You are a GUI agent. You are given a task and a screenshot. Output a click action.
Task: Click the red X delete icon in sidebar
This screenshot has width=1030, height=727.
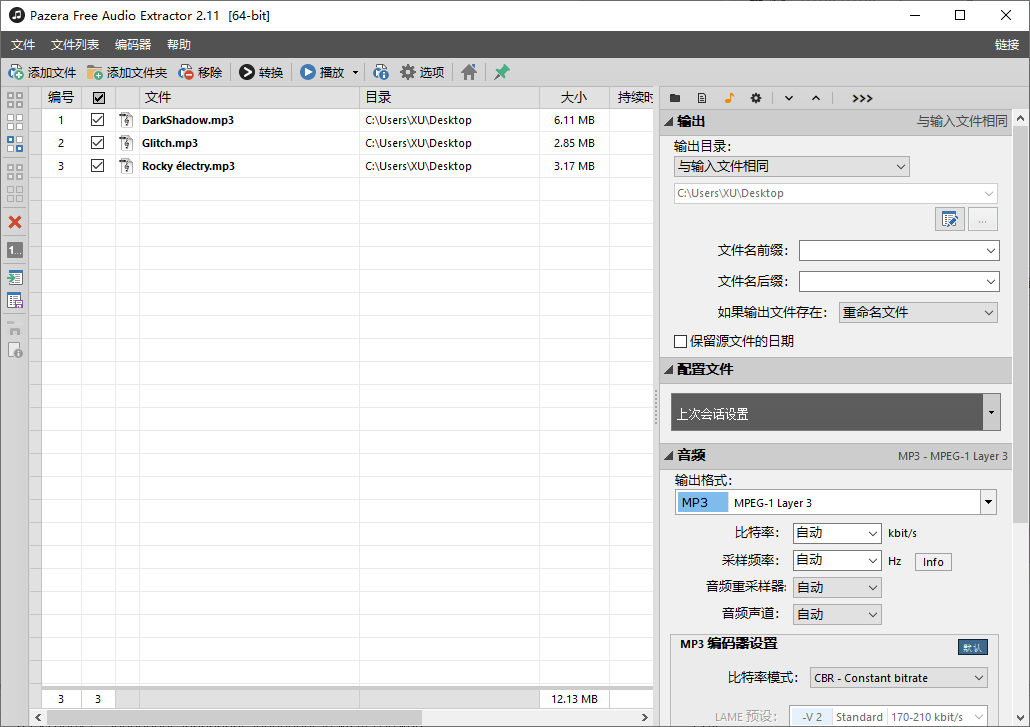click(x=15, y=222)
